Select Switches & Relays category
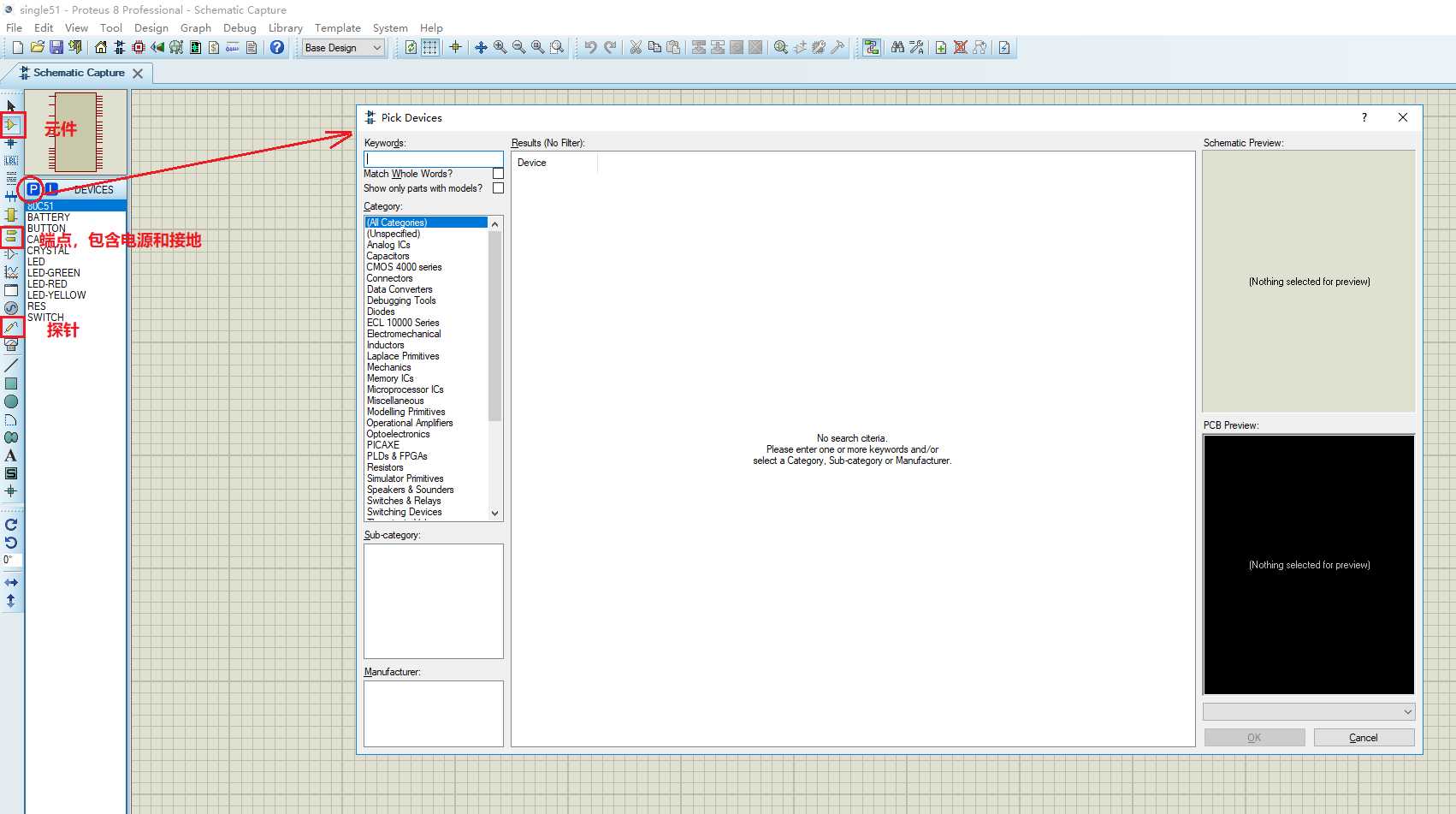 pos(404,501)
